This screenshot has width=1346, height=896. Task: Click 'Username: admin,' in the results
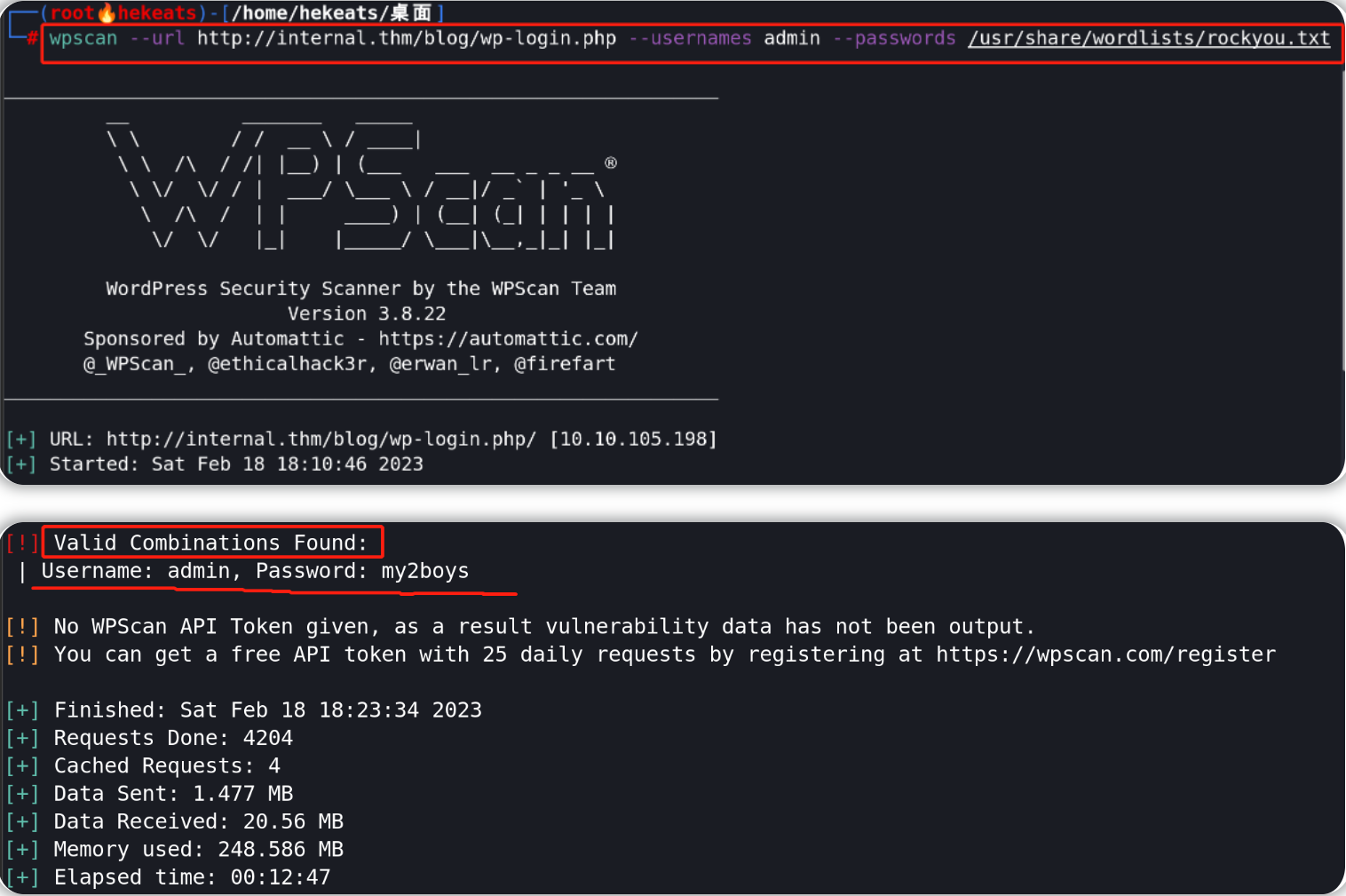point(142,571)
